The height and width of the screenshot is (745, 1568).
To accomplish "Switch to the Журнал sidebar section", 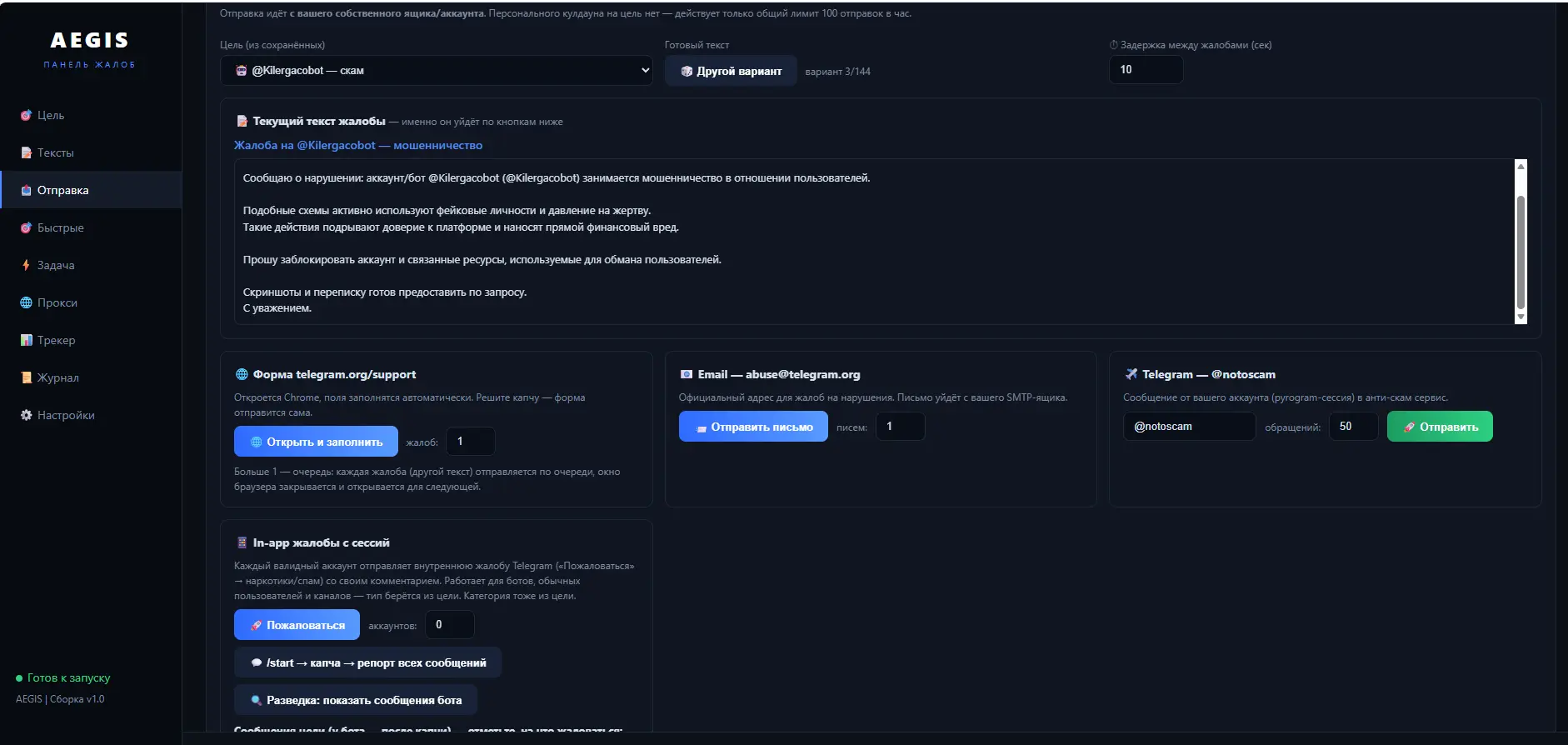I will [x=91, y=377].
